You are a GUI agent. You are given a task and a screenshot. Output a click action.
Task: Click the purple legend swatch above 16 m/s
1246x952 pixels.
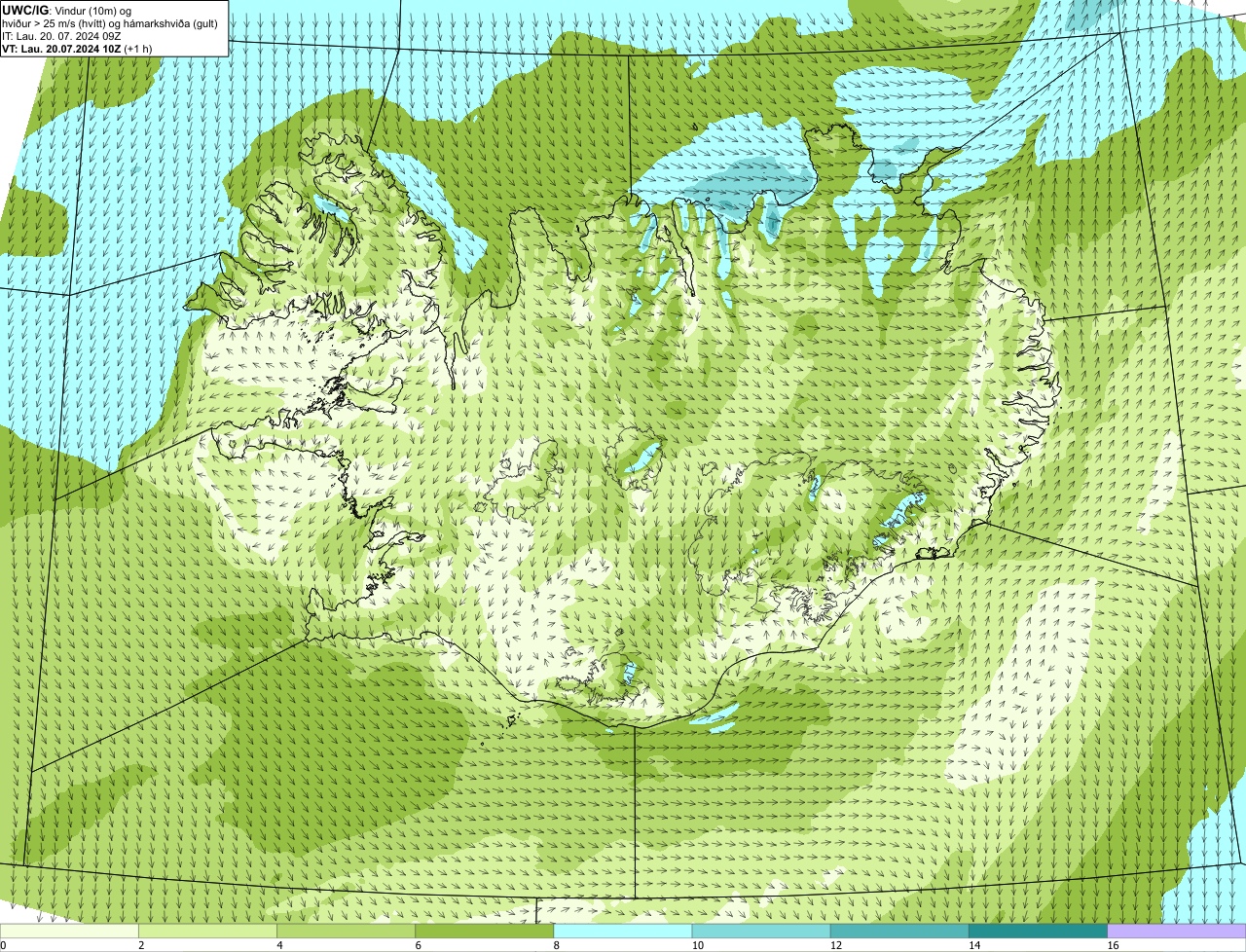point(1177,931)
